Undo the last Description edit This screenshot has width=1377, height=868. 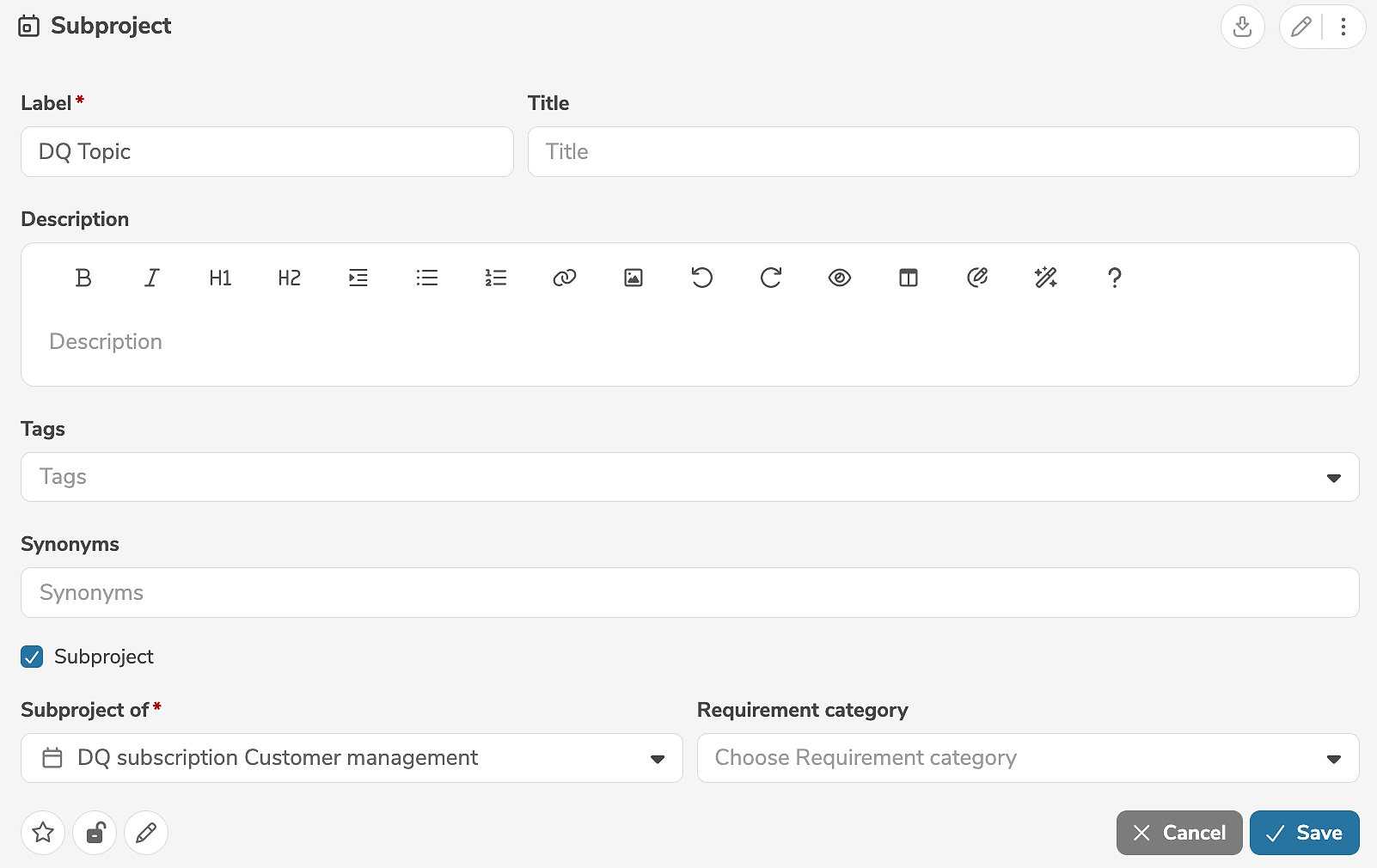coord(702,278)
